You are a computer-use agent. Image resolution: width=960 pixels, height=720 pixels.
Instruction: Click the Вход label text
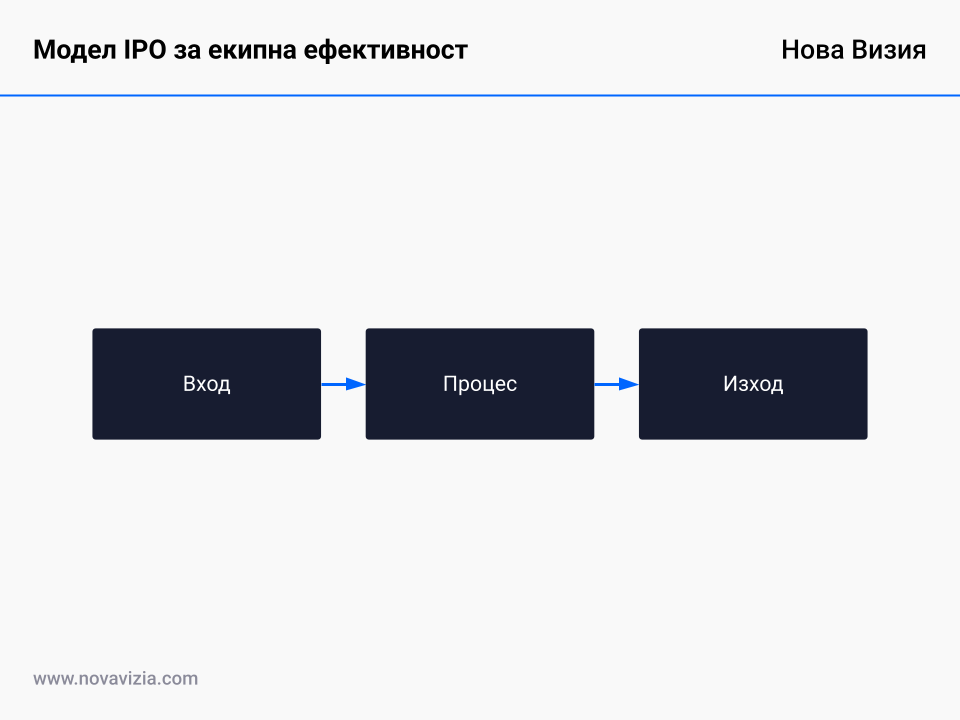point(206,383)
